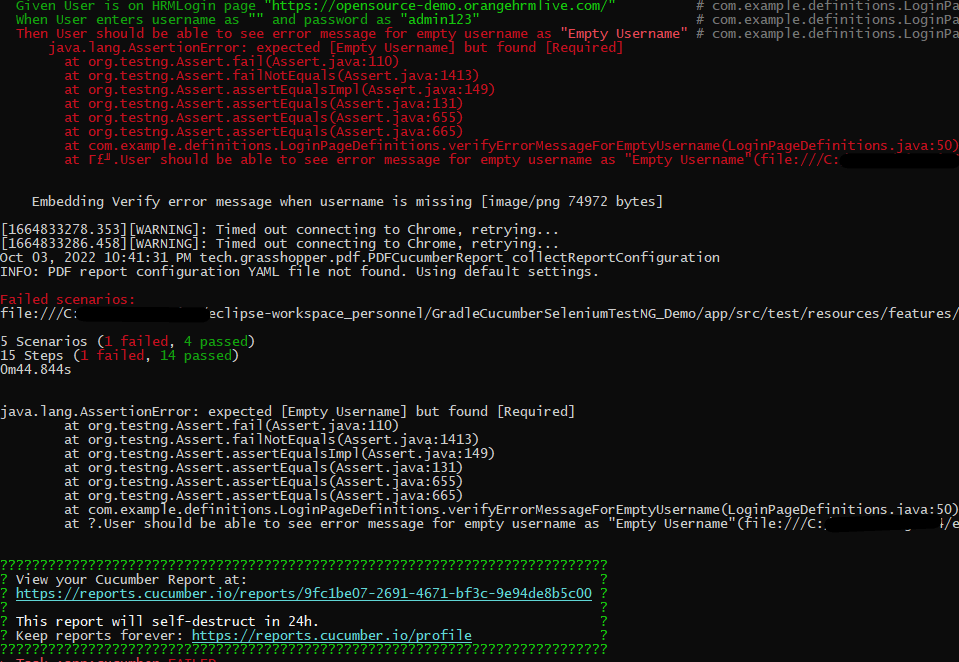This screenshot has width=959, height=662.
Task: Open the reports.cucumber.io/profile link
Action: click(x=331, y=635)
